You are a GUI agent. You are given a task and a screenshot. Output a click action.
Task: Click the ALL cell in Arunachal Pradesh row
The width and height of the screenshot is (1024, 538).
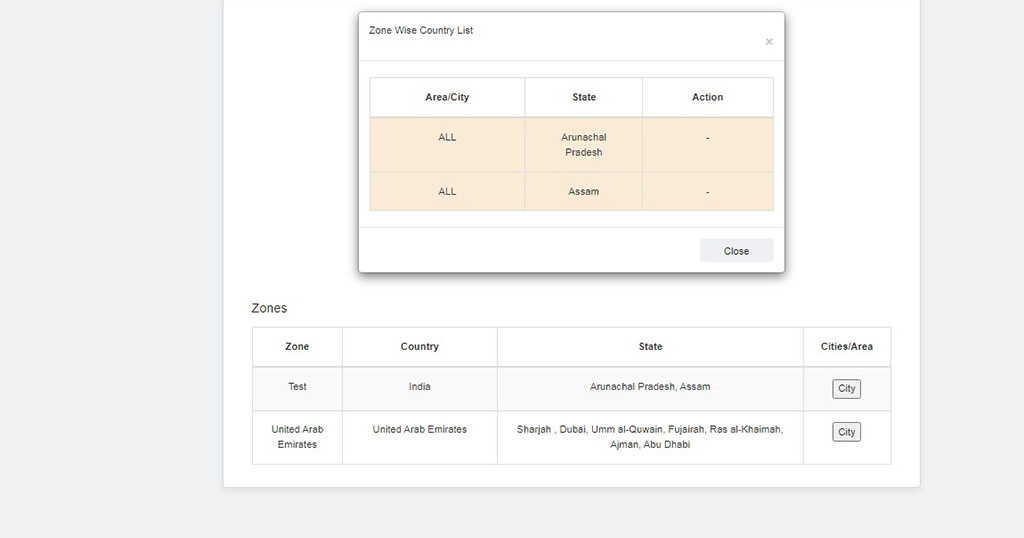447,145
